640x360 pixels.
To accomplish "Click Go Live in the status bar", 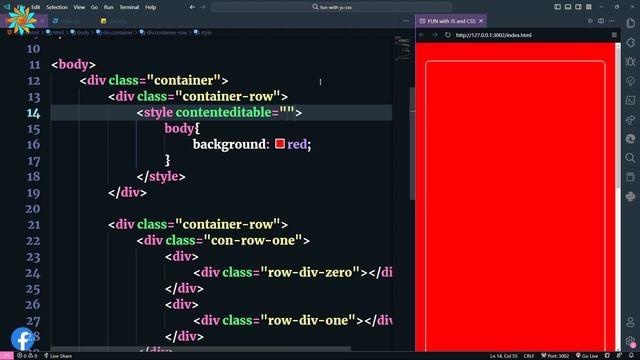I will click(587, 356).
